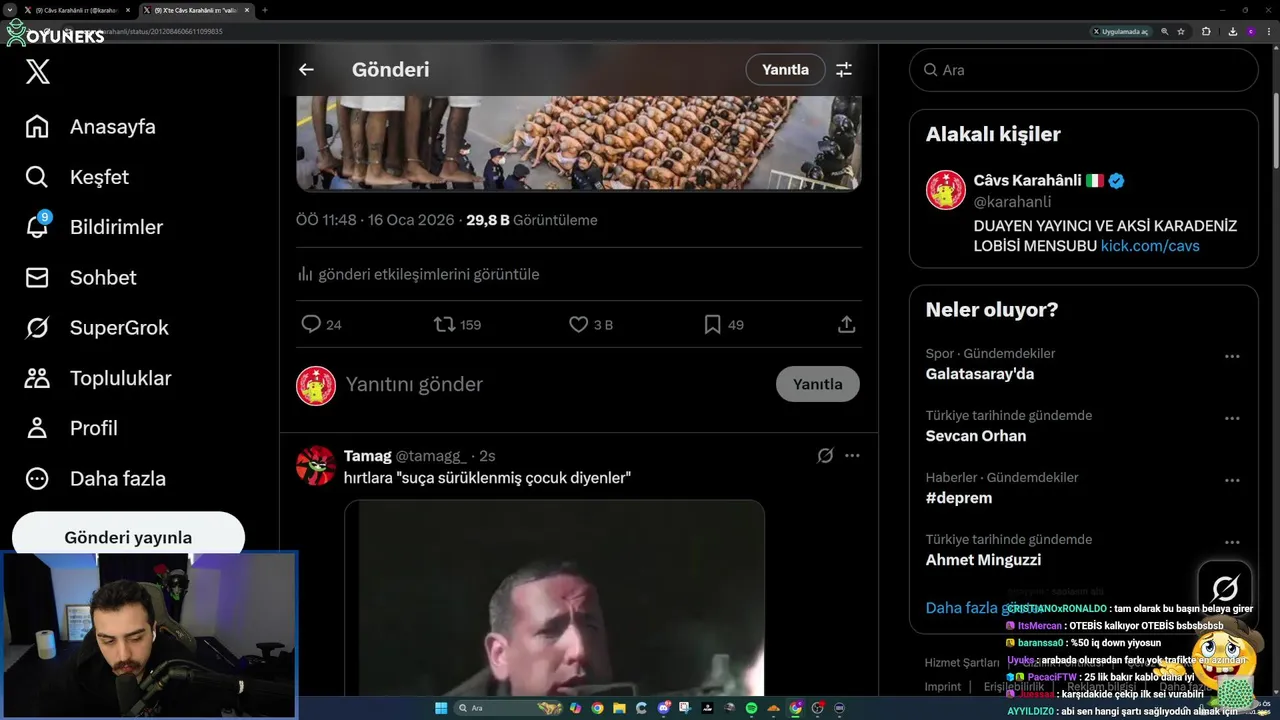Click Grok icon on Tamag's reply
1280x720 pixels.
tap(825, 456)
